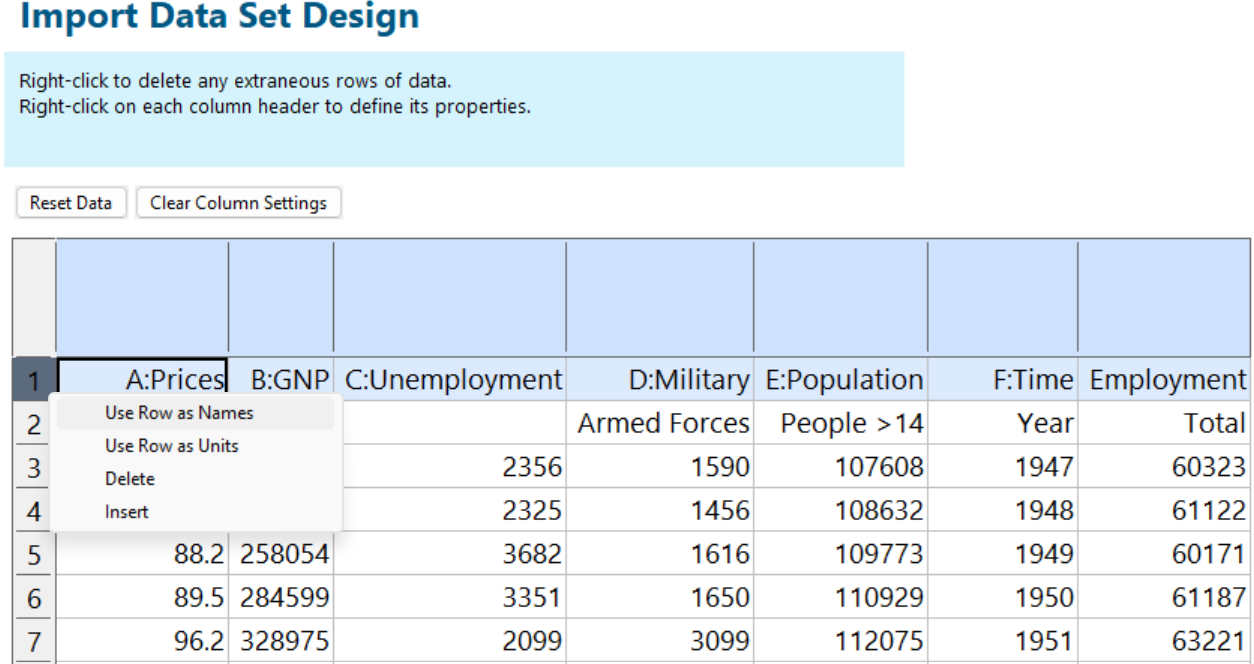Click the Year cell
Viewport: 1254px width, 664px height.
[x=1003, y=423]
